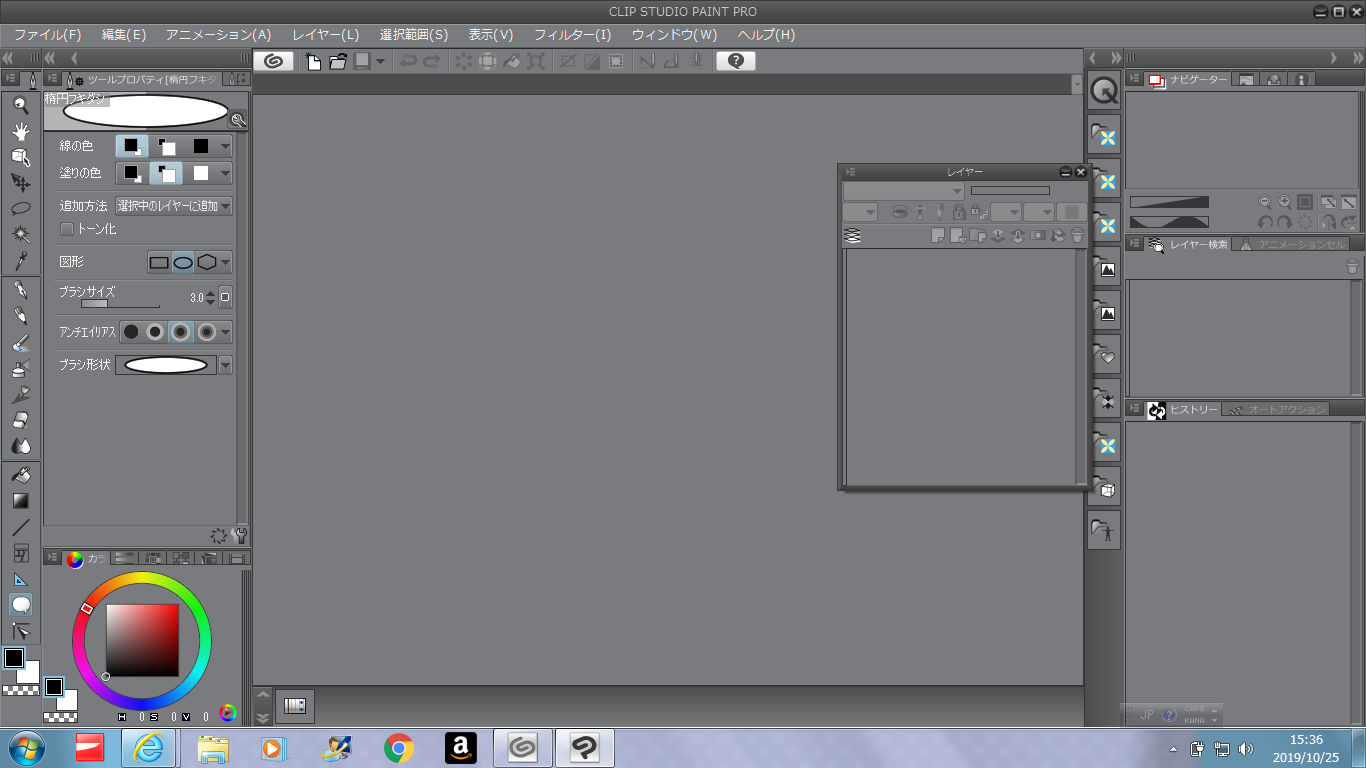Pick the Eyedropper tool
This screenshot has height=768, width=1366.
click(x=20, y=261)
